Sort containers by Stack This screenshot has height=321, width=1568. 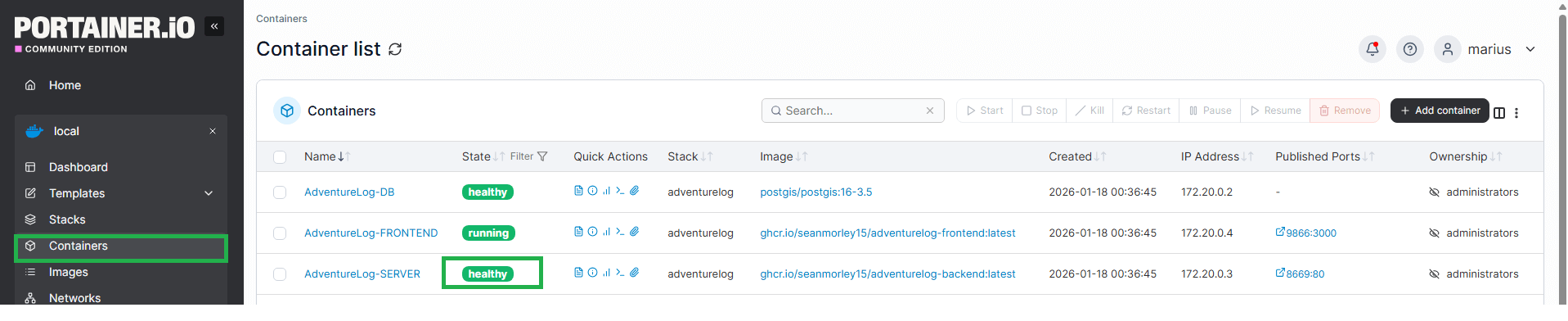[x=690, y=156]
